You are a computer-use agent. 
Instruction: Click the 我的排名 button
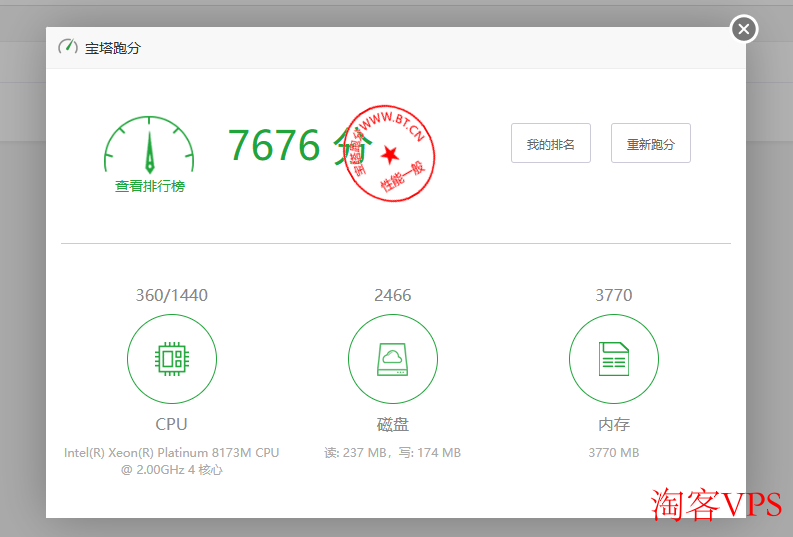[x=551, y=143]
